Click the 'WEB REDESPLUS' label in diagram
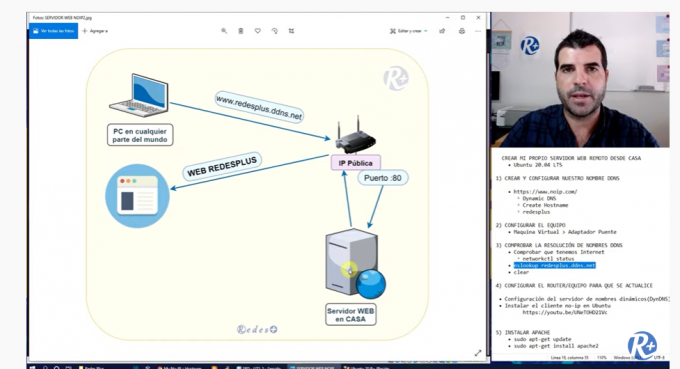The image size is (680, 369). point(222,167)
